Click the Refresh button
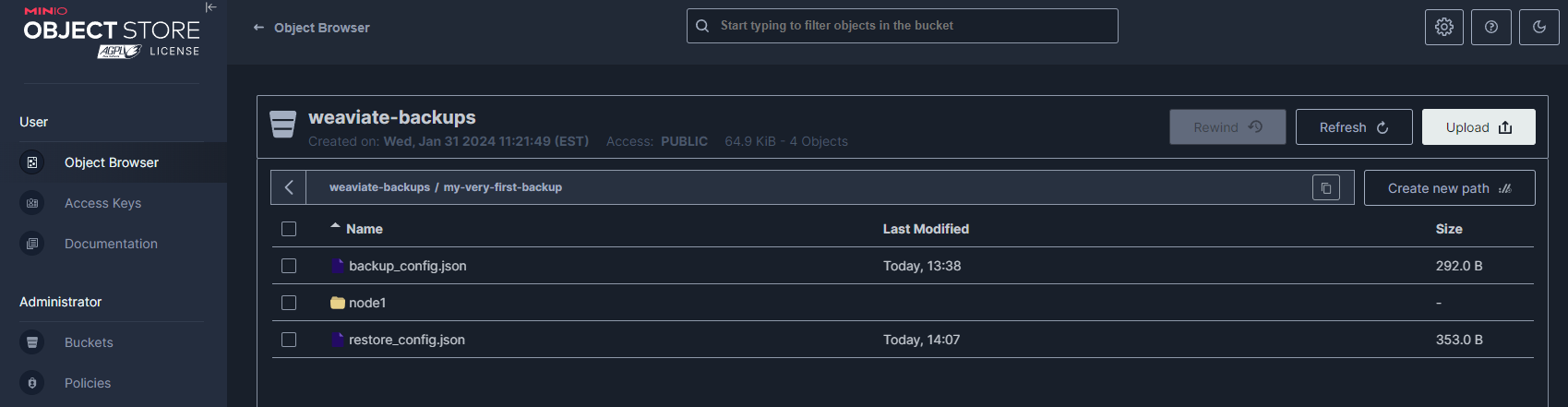The image size is (1568, 407). (x=1353, y=127)
